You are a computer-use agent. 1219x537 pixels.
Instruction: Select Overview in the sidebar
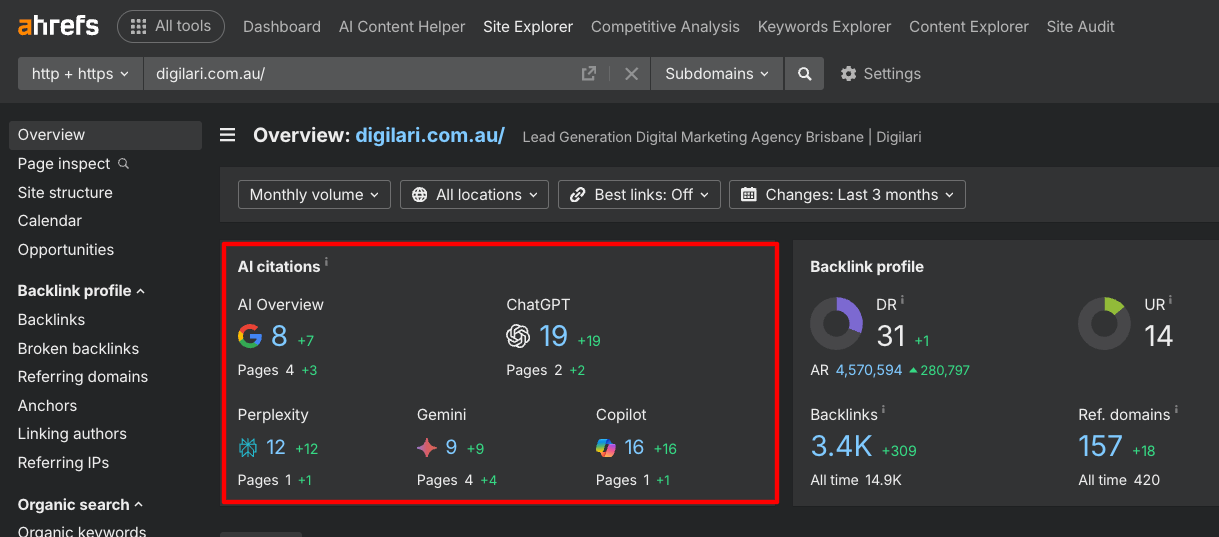105,135
